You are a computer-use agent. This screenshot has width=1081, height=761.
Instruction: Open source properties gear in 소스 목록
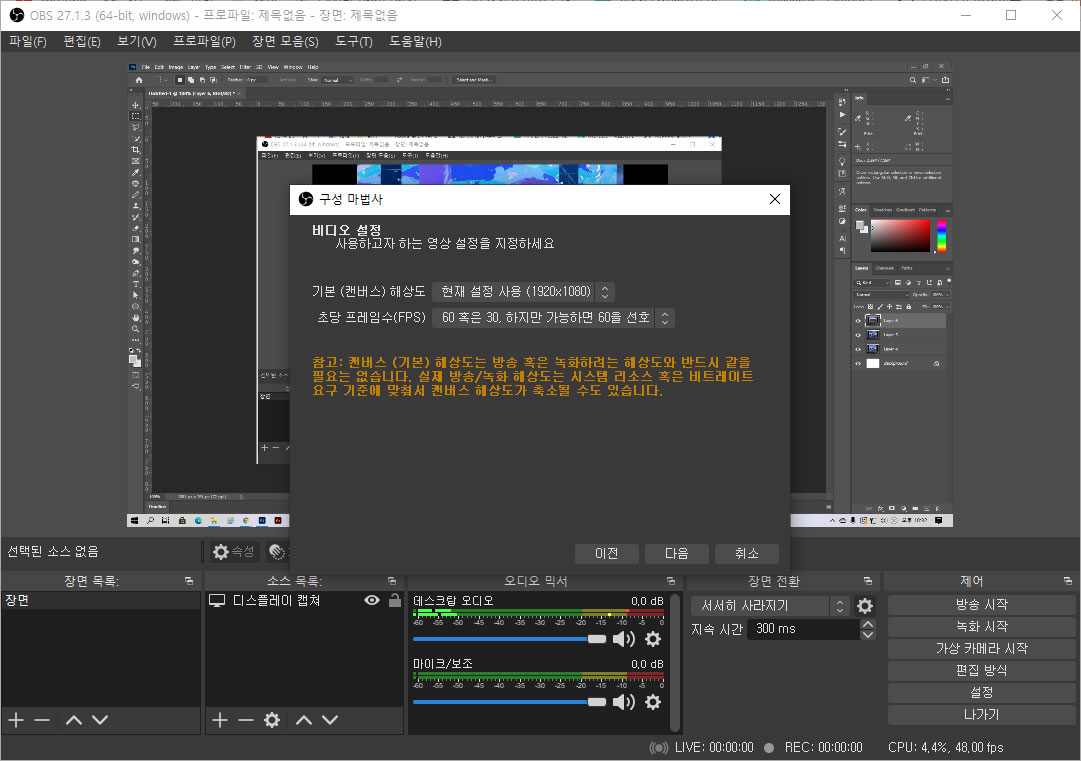click(272, 720)
